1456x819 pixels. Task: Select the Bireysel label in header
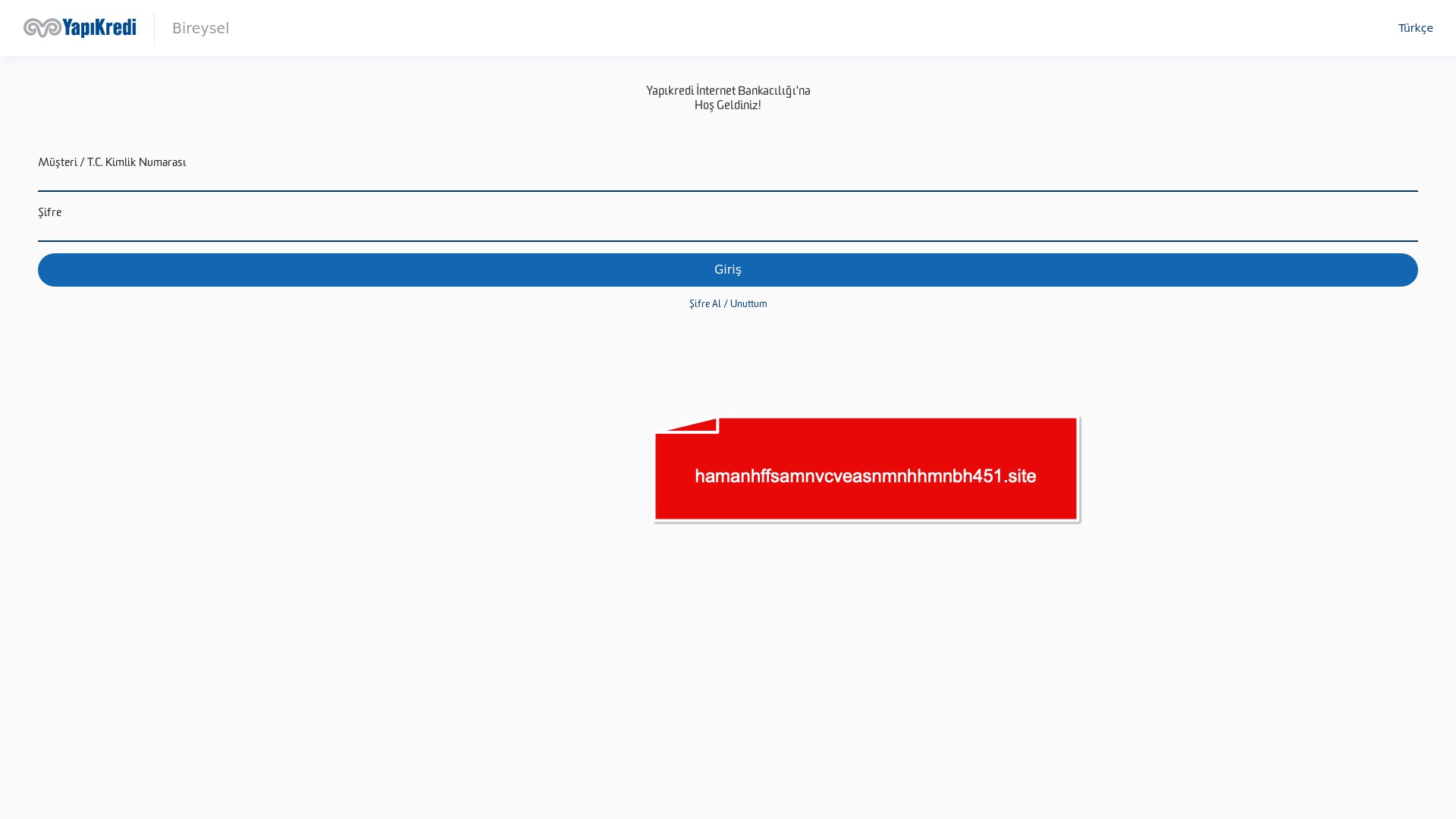pyautogui.click(x=200, y=28)
